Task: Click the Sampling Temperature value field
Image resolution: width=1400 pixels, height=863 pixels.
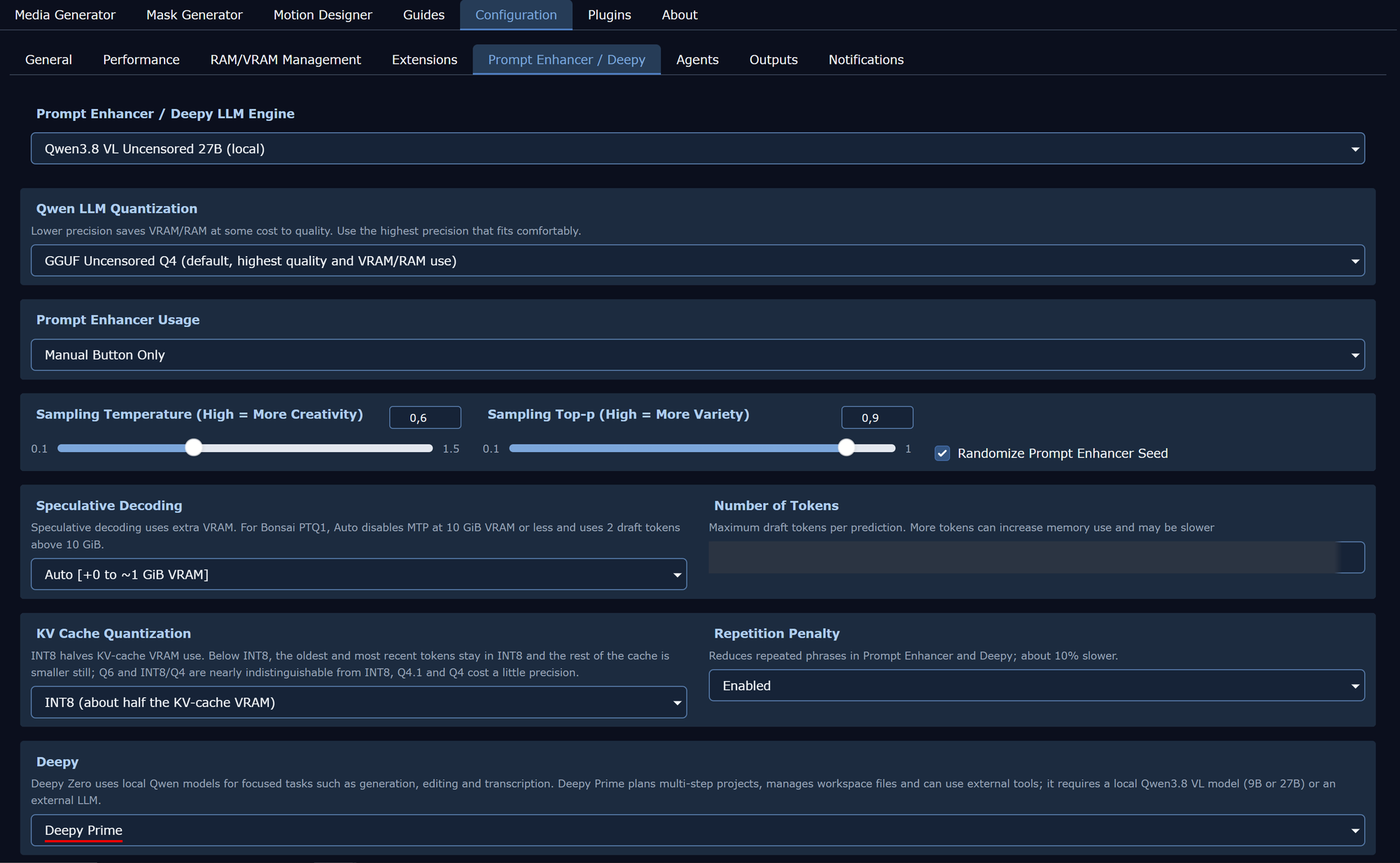Action: pyautogui.click(x=425, y=417)
